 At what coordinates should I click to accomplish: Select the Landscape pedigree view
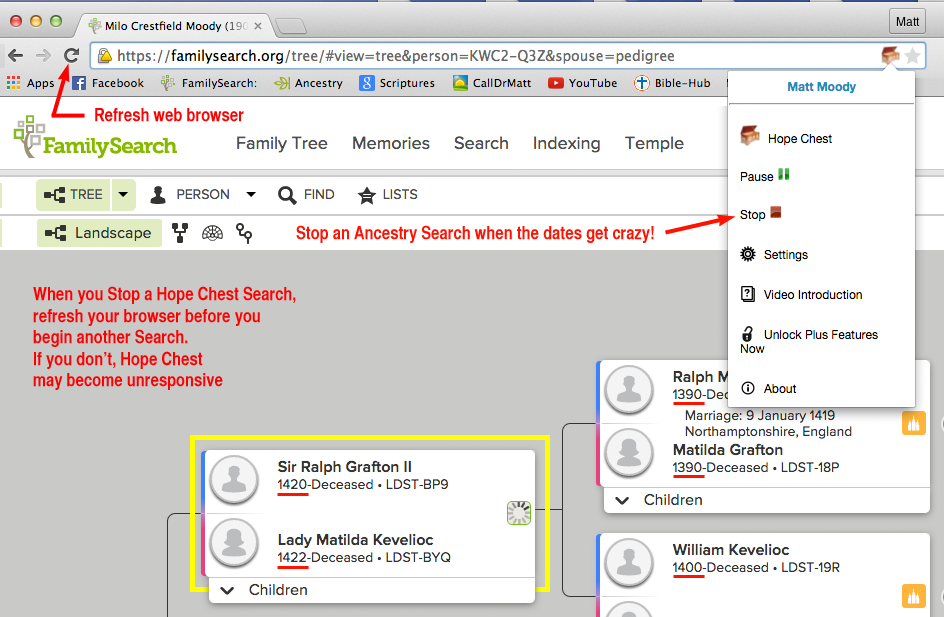pos(99,233)
